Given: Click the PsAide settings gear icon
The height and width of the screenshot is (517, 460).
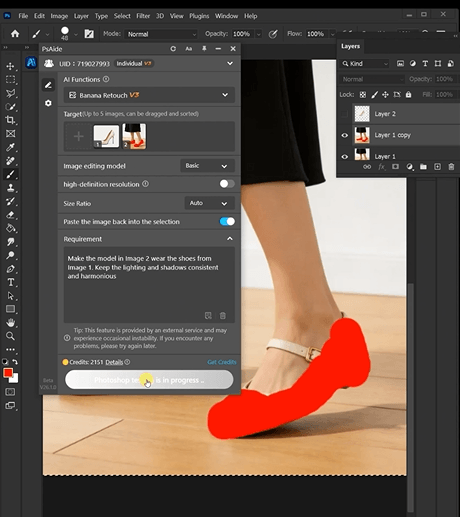Looking at the screenshot, I should pyautogui.click(x=48, y=103).
